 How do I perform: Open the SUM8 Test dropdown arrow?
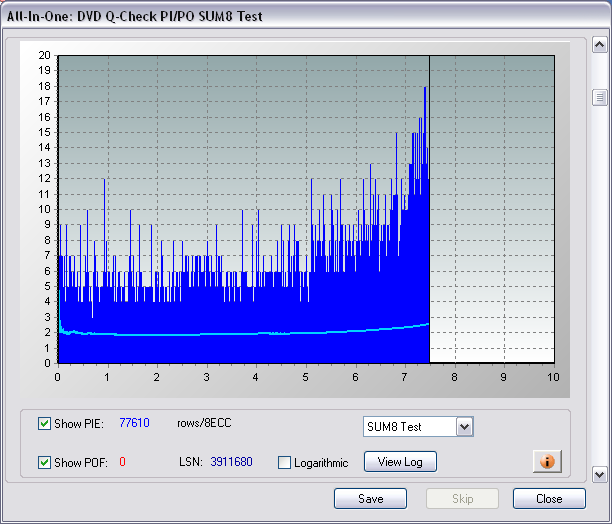click(464, 426)
